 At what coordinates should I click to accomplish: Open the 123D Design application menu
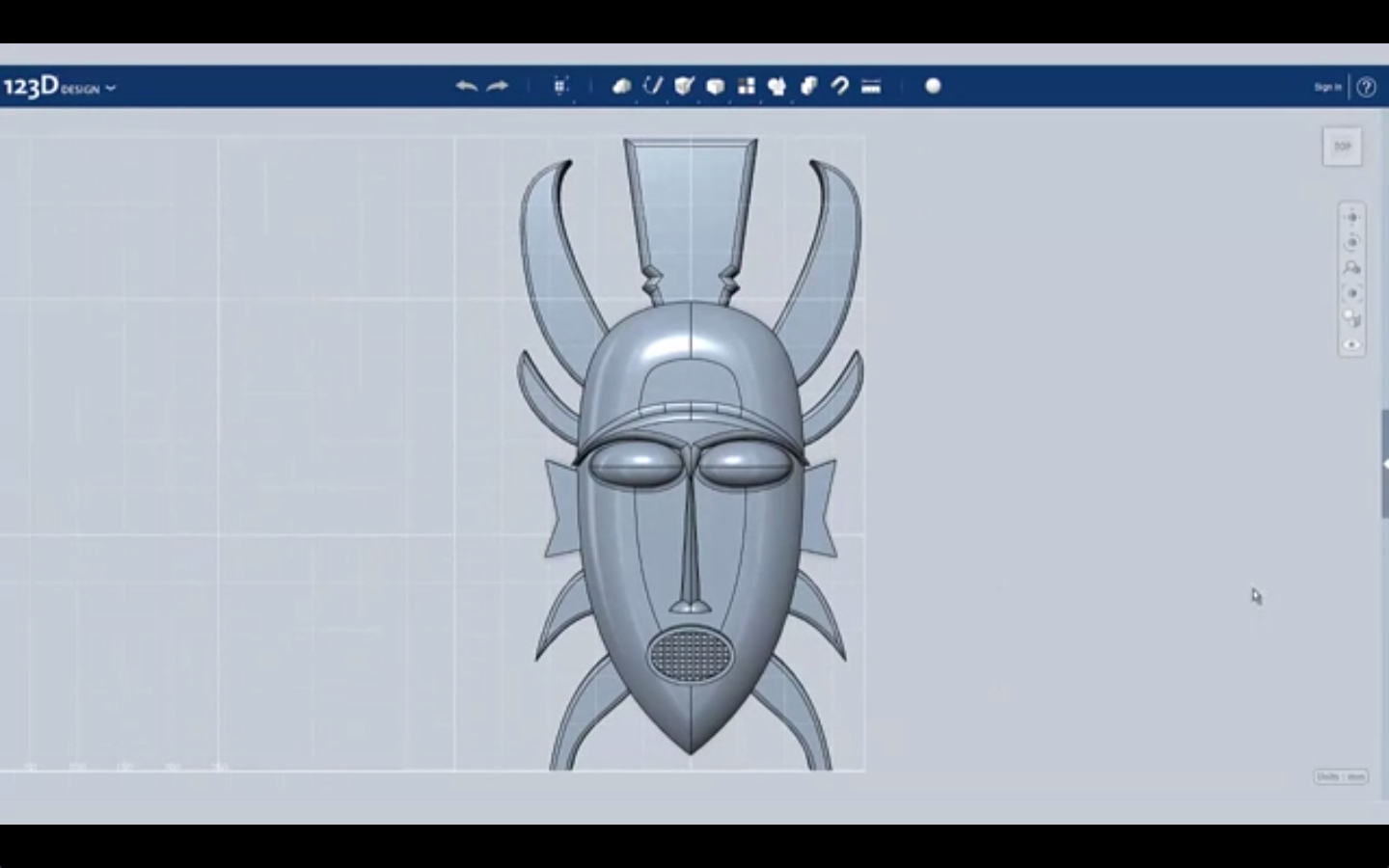pyautogui.click(x=59, y=87)
